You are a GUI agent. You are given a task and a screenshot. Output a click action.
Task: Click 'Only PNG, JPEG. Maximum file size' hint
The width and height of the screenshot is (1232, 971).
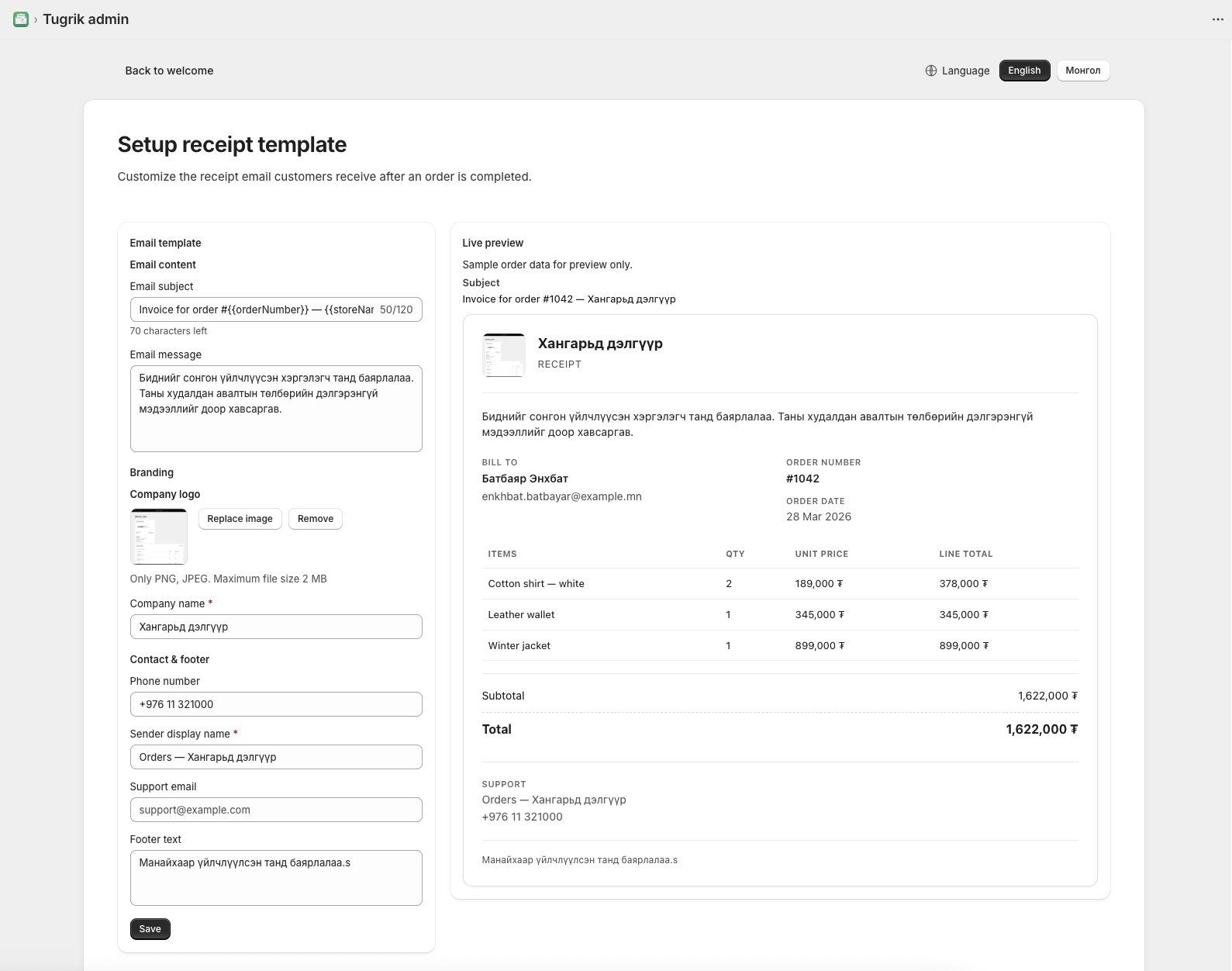pos(228,579)
